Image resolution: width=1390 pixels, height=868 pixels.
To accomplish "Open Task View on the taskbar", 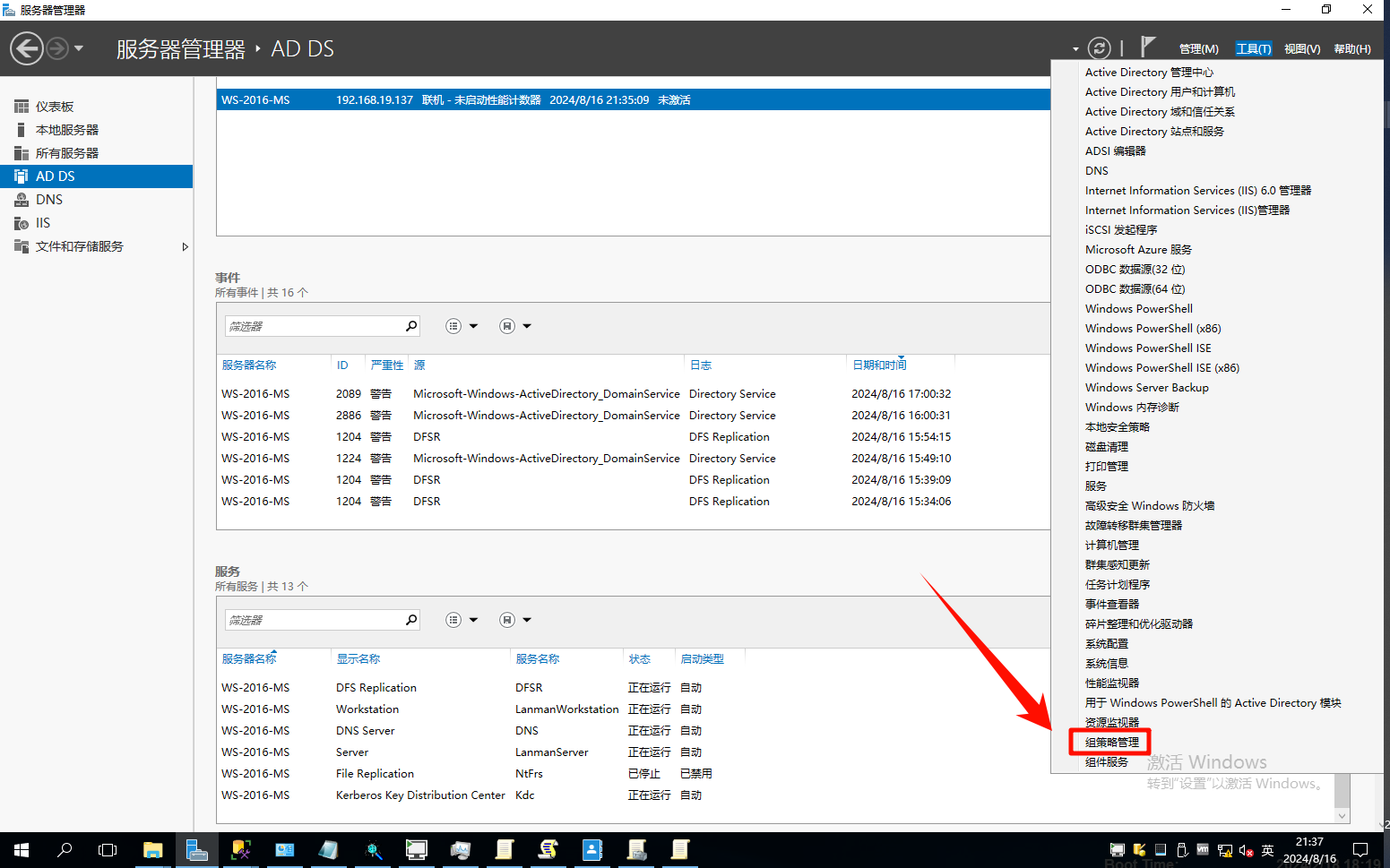I will tap(108, 850).
